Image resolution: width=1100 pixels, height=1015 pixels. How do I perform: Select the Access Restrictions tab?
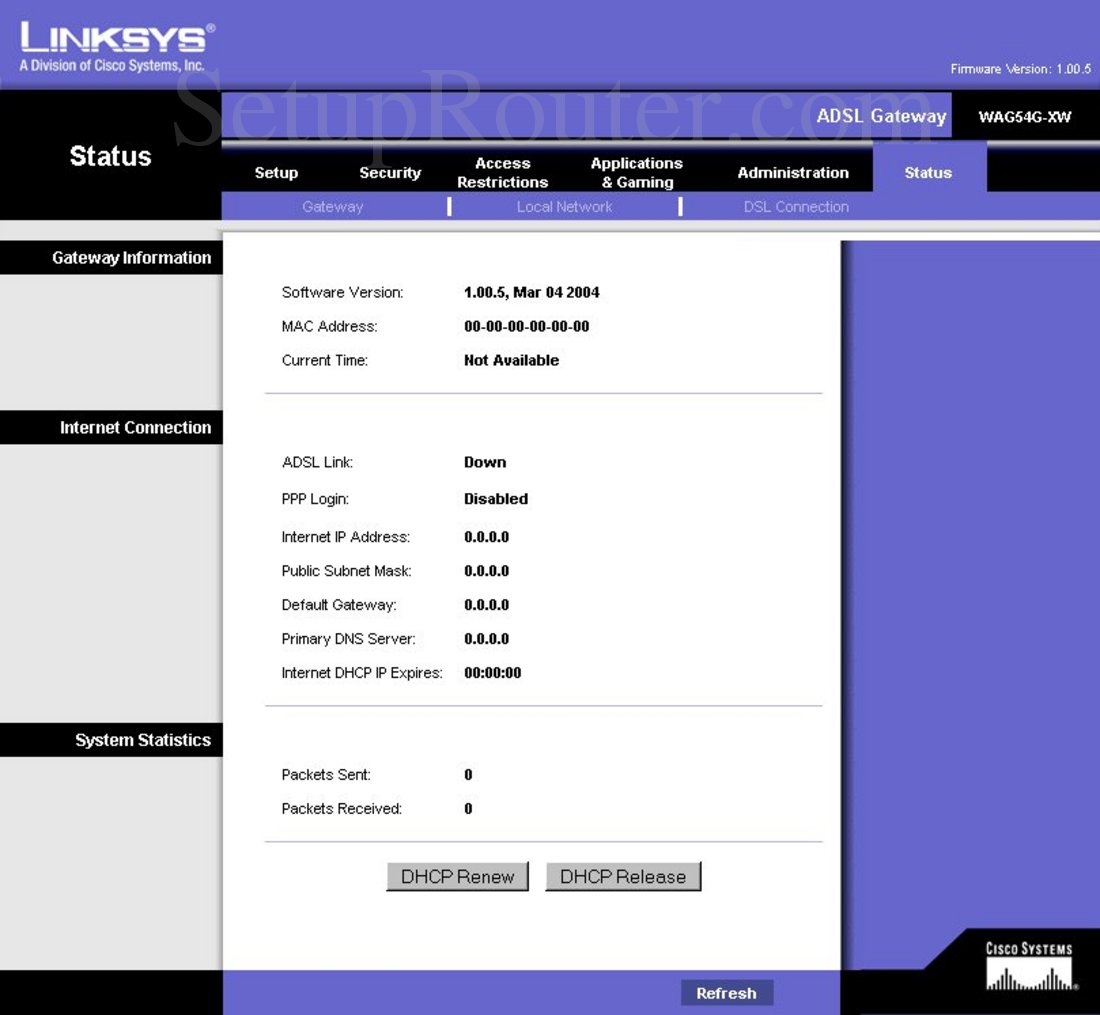503,172
